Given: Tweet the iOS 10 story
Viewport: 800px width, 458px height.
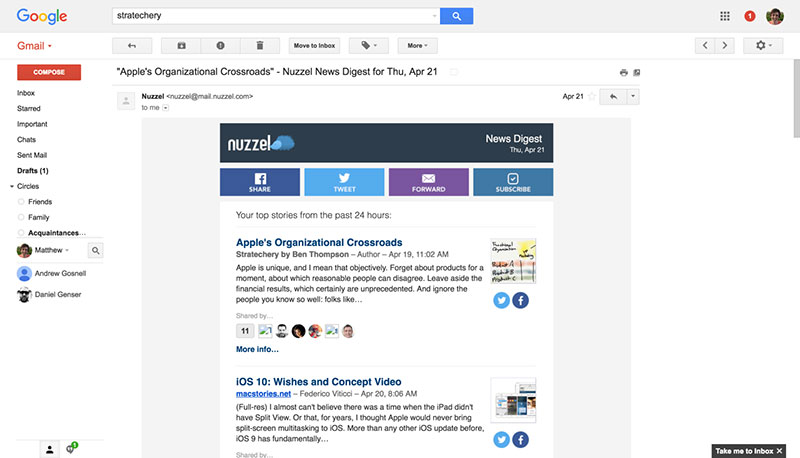Looking at the screenshot, I should pyautogui.click(x=502, y=440).
